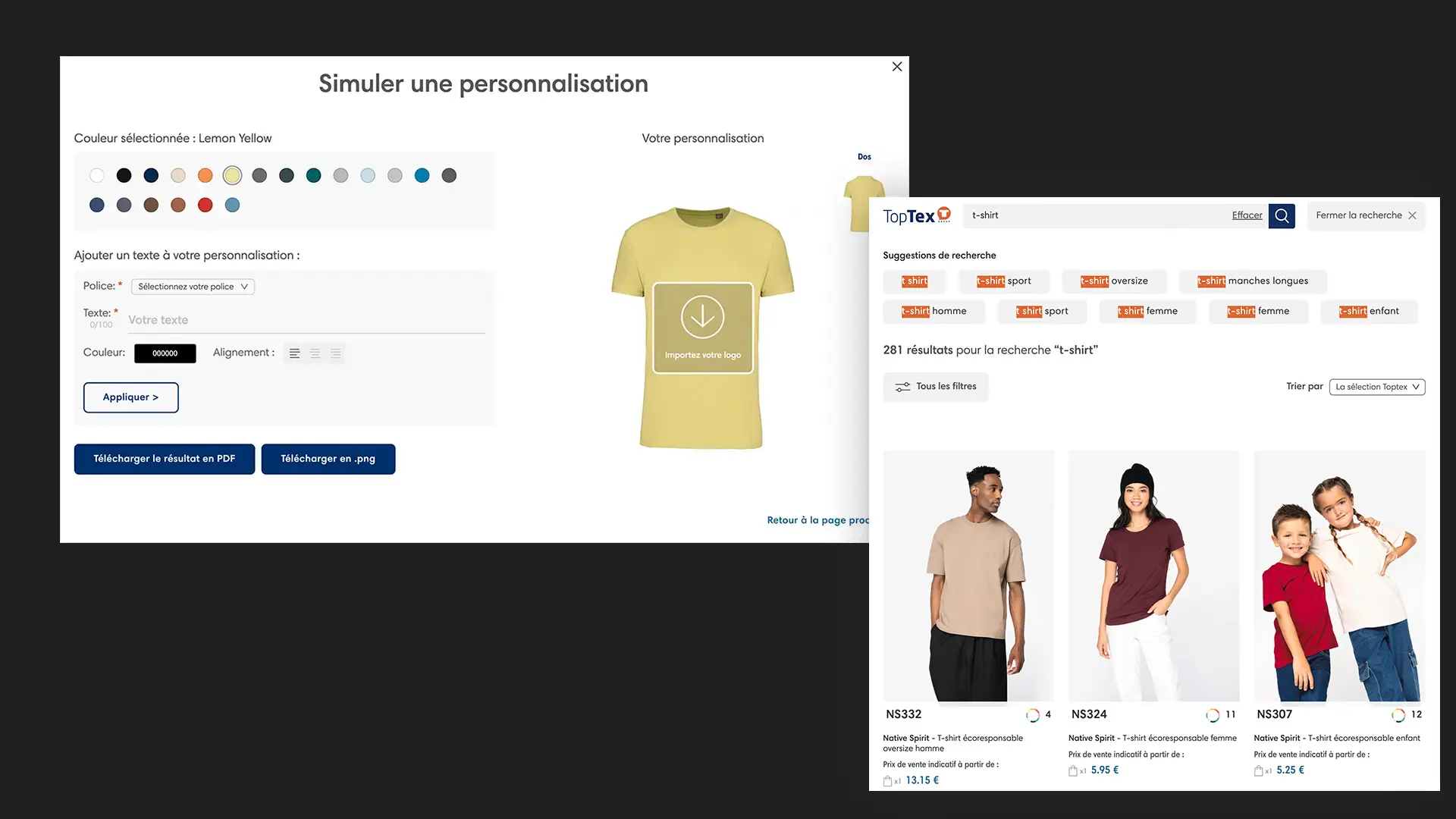Click the Effacer link
This screenshot has width=1456, height=819.
tap(1247, 215)
